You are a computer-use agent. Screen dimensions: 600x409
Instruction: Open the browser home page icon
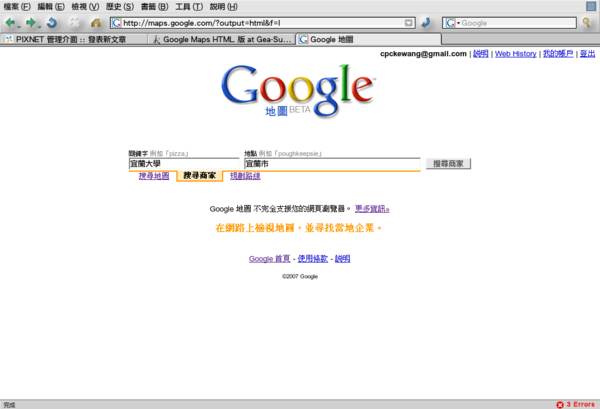[x=96, y=23]
